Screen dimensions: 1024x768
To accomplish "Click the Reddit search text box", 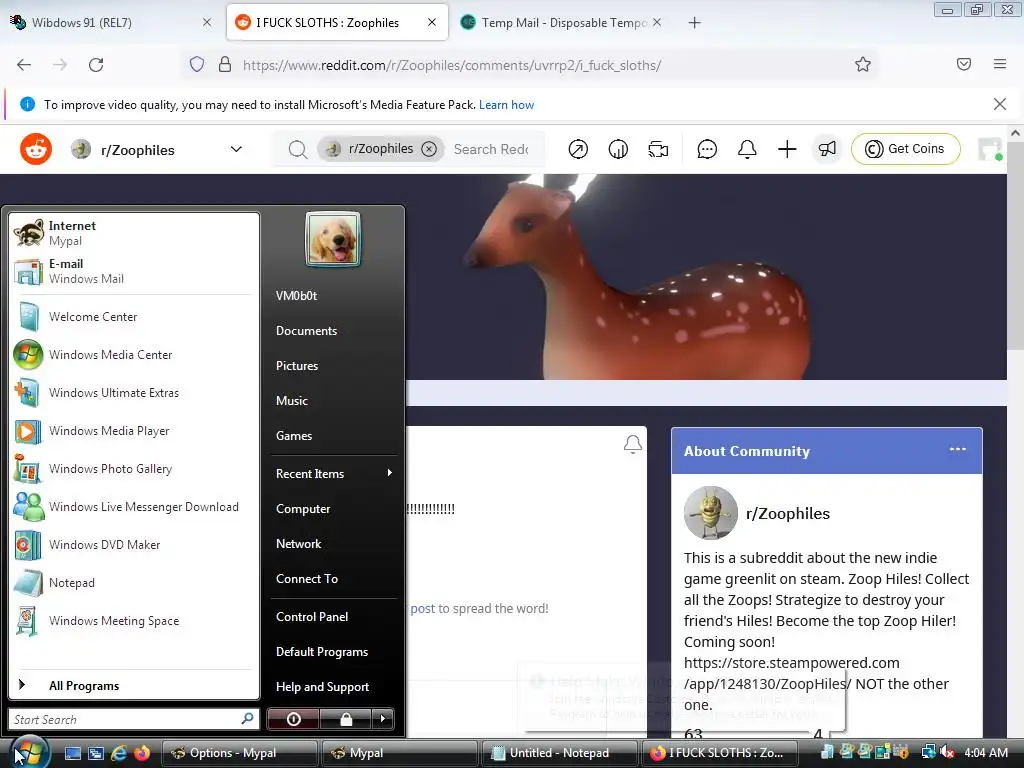I will coord(491,150).
